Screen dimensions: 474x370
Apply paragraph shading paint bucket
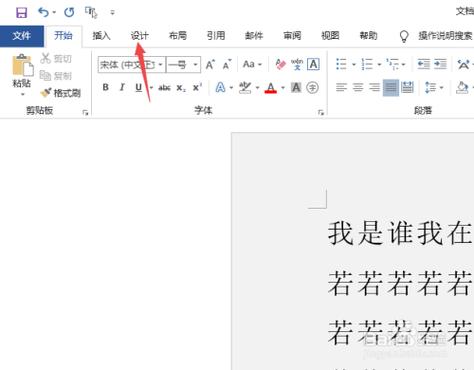click(x=462, y=88)
